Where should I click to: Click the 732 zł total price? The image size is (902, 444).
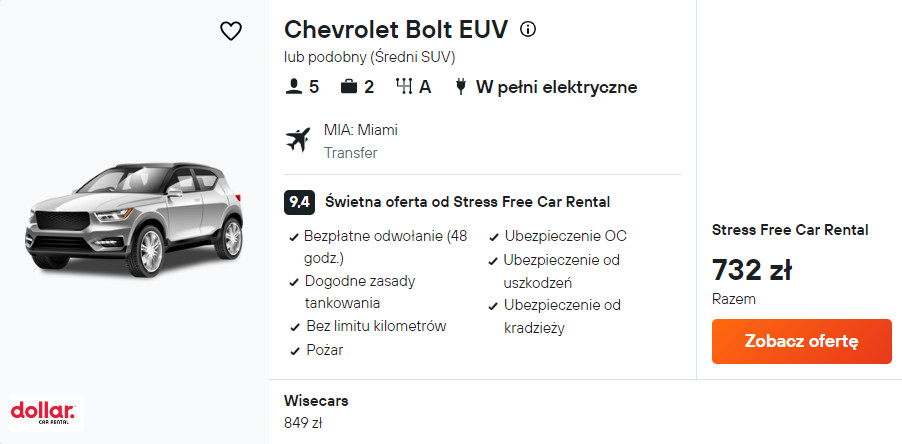point(752,270)
